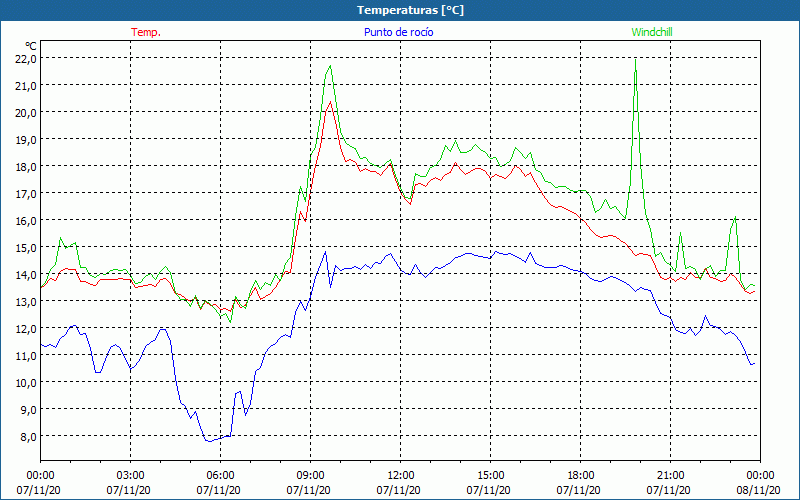Click the °C unit label on the y-axis
Image resolution: width=800 pixels, height=500 pixels.
[x=31, y=46]
